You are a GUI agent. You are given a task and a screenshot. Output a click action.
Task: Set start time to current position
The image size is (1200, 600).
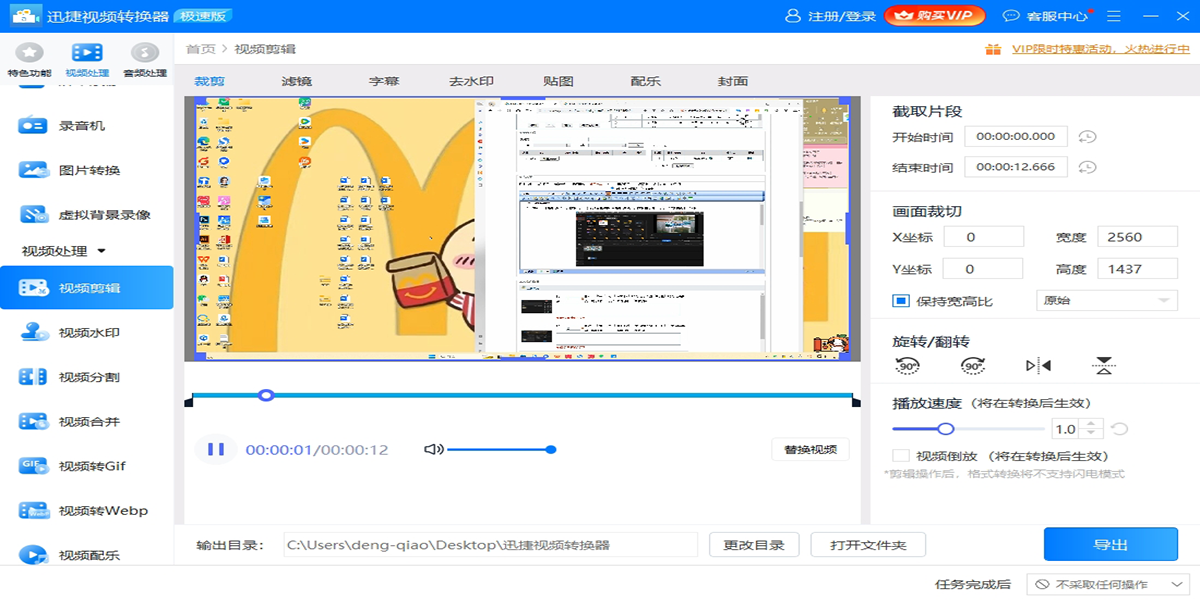(1087, 137)
